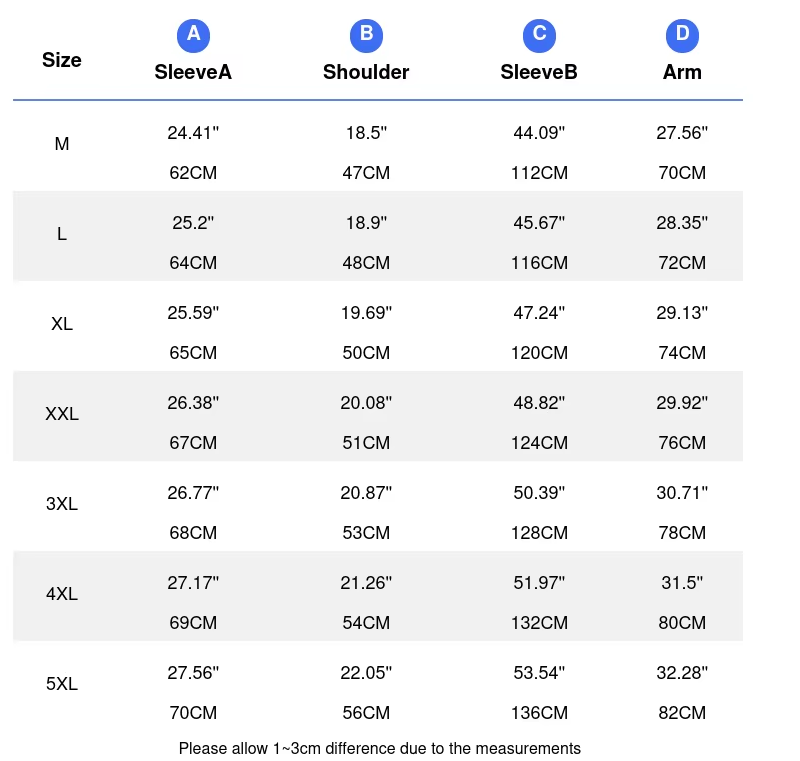Viewport: 800px width, 761px height.
Task: Click the XL size row label
Action: coord(62,324)
